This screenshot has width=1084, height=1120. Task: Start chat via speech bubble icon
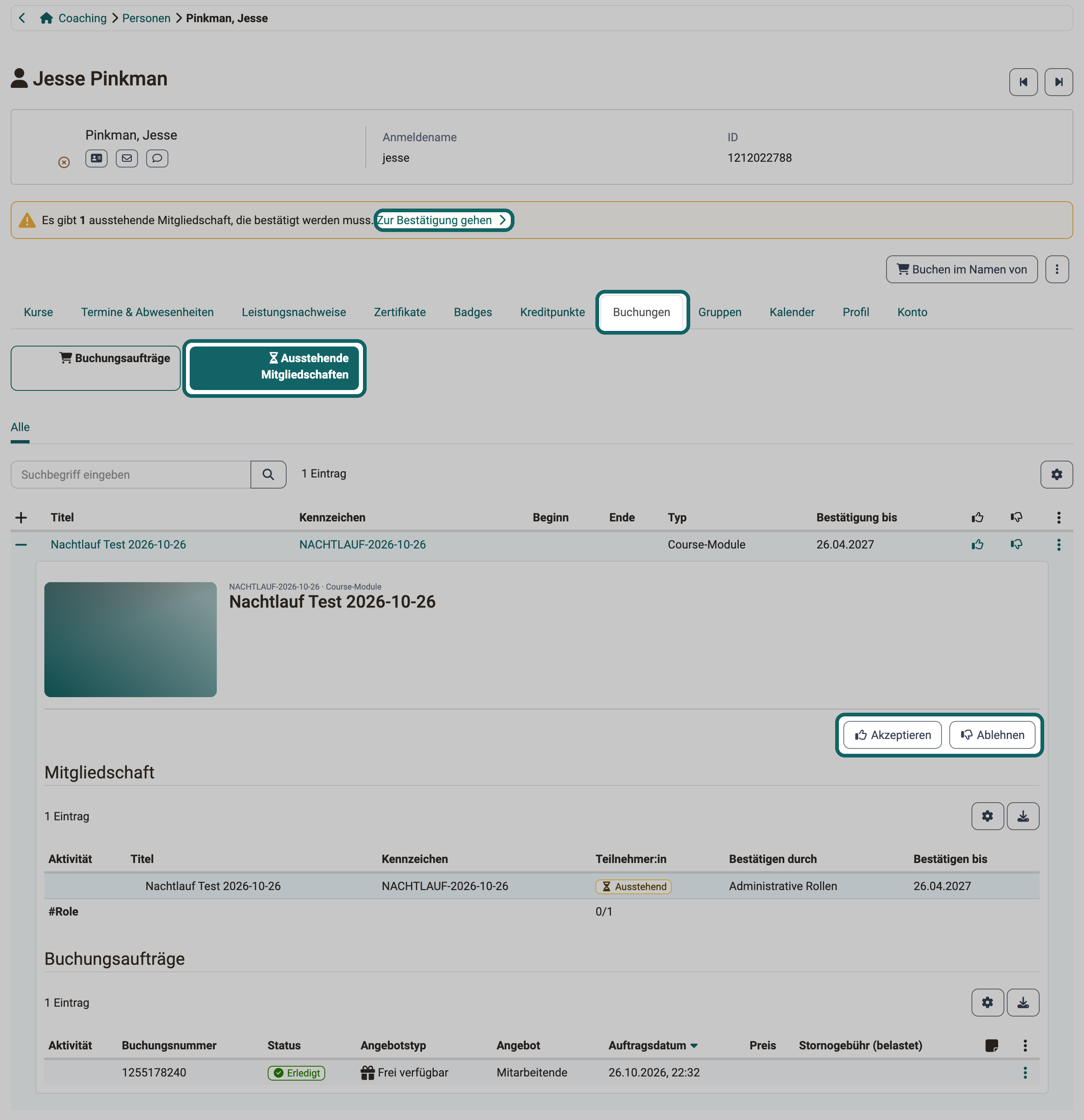(x=157, y=158)
